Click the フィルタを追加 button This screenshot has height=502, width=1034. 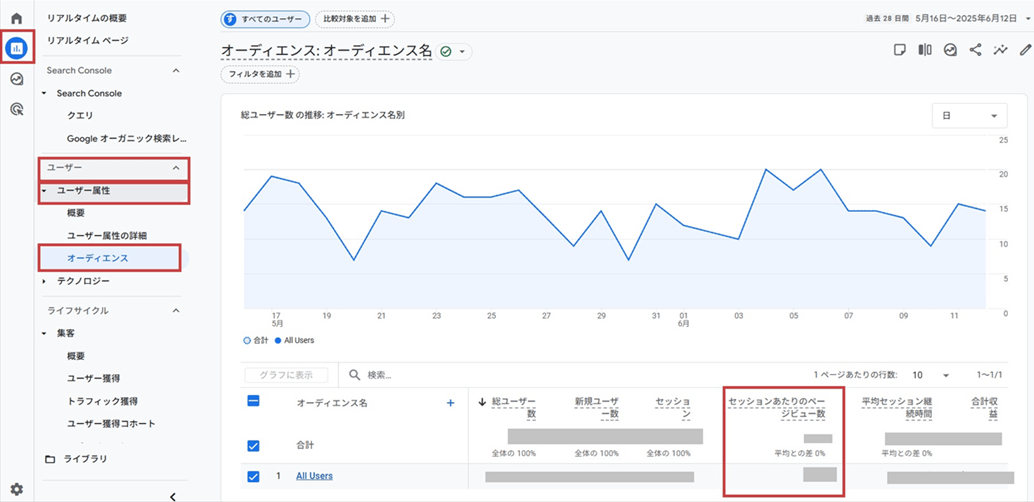pos(260,75)
